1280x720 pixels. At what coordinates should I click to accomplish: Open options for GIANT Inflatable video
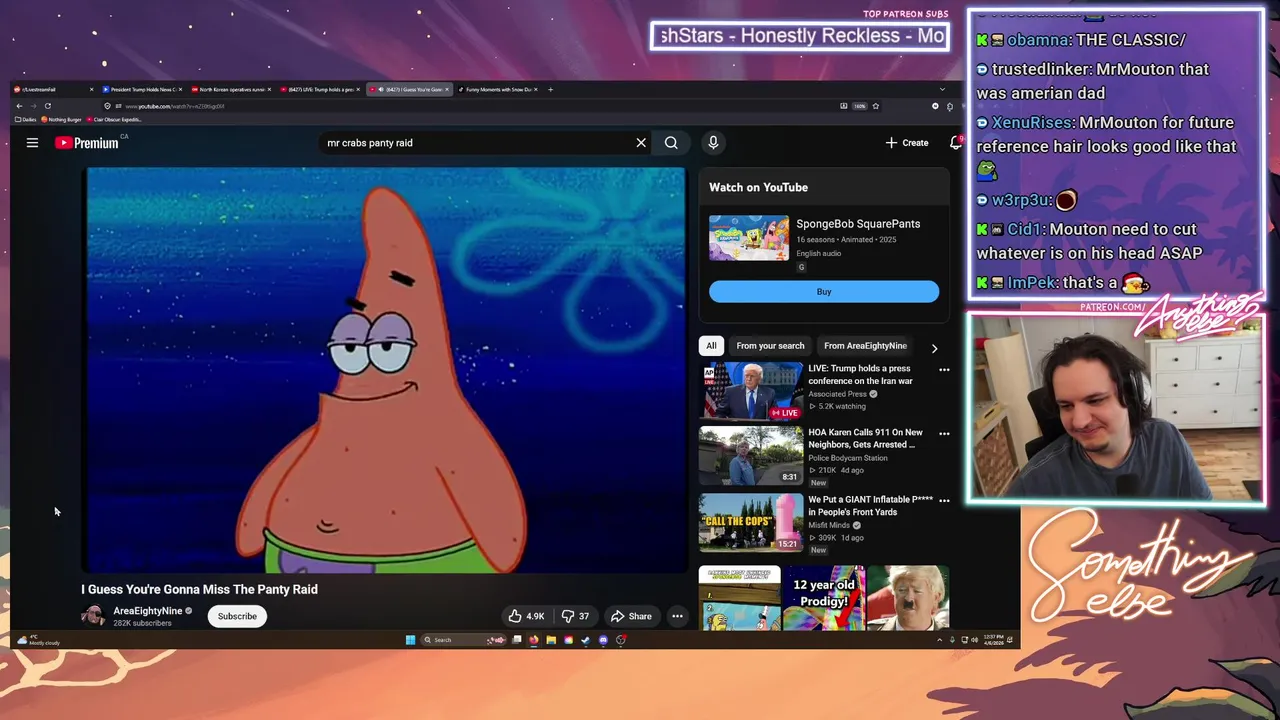944,500
